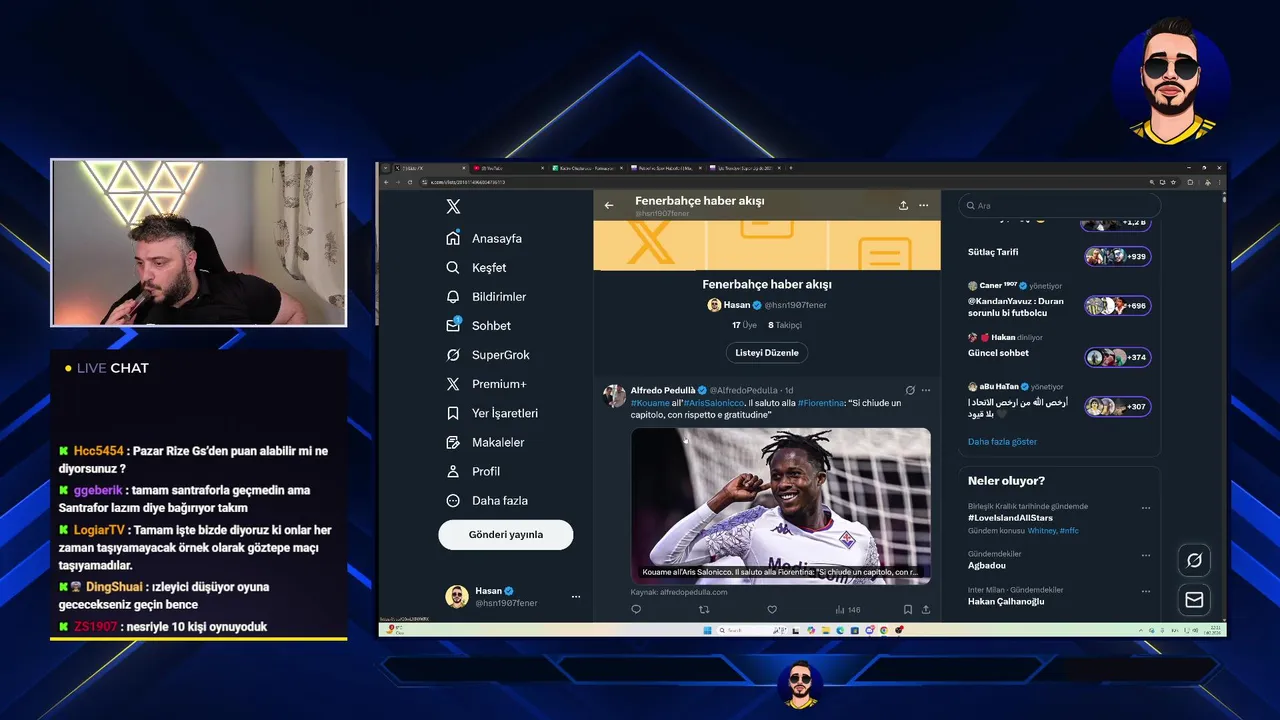Open SuperGrok from the sidebar

click(487, 355)
